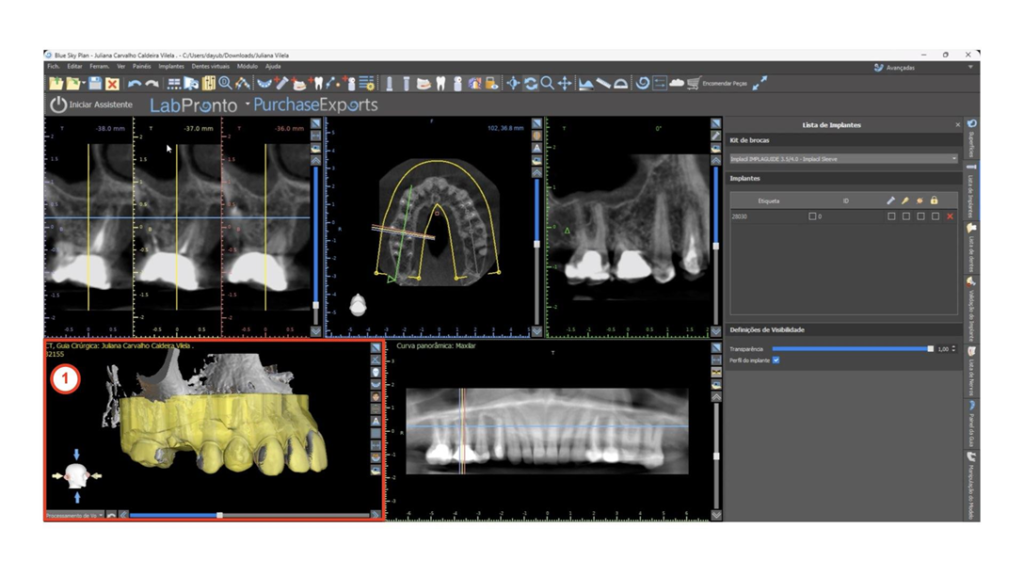Close the Lista de Implantes panel

[x=957, y=125]
